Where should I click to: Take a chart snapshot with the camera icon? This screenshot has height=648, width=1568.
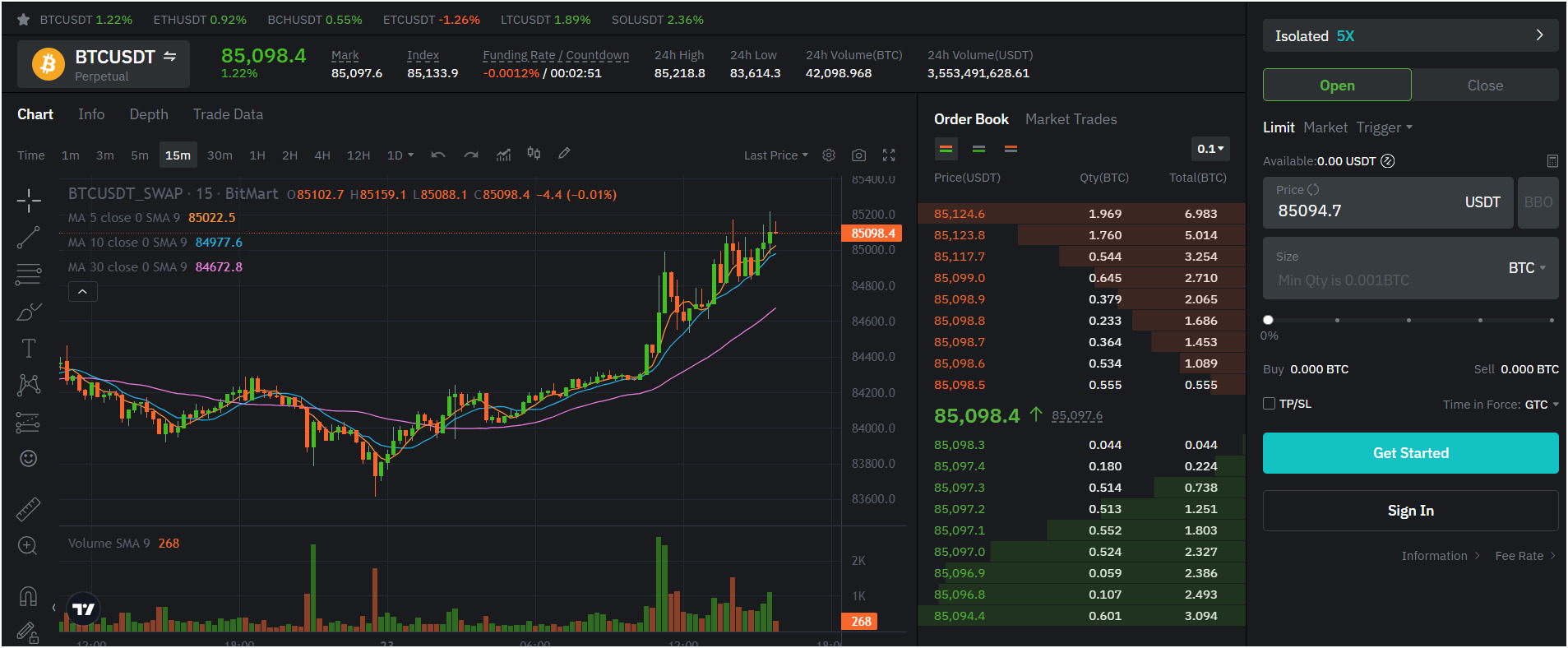pos(858,155)
